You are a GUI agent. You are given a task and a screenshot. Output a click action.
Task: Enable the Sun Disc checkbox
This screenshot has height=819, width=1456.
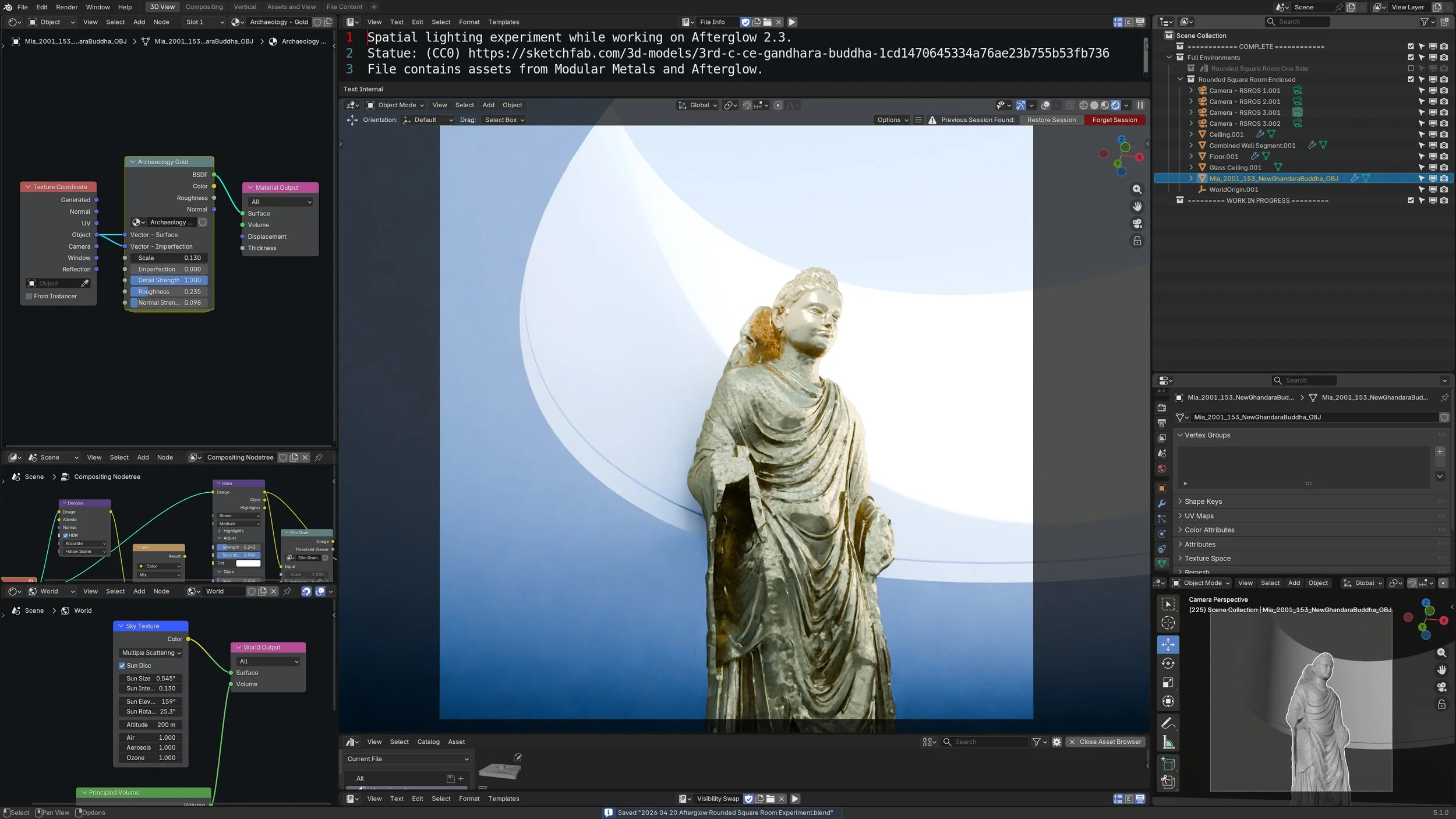[x=122, y=665]
